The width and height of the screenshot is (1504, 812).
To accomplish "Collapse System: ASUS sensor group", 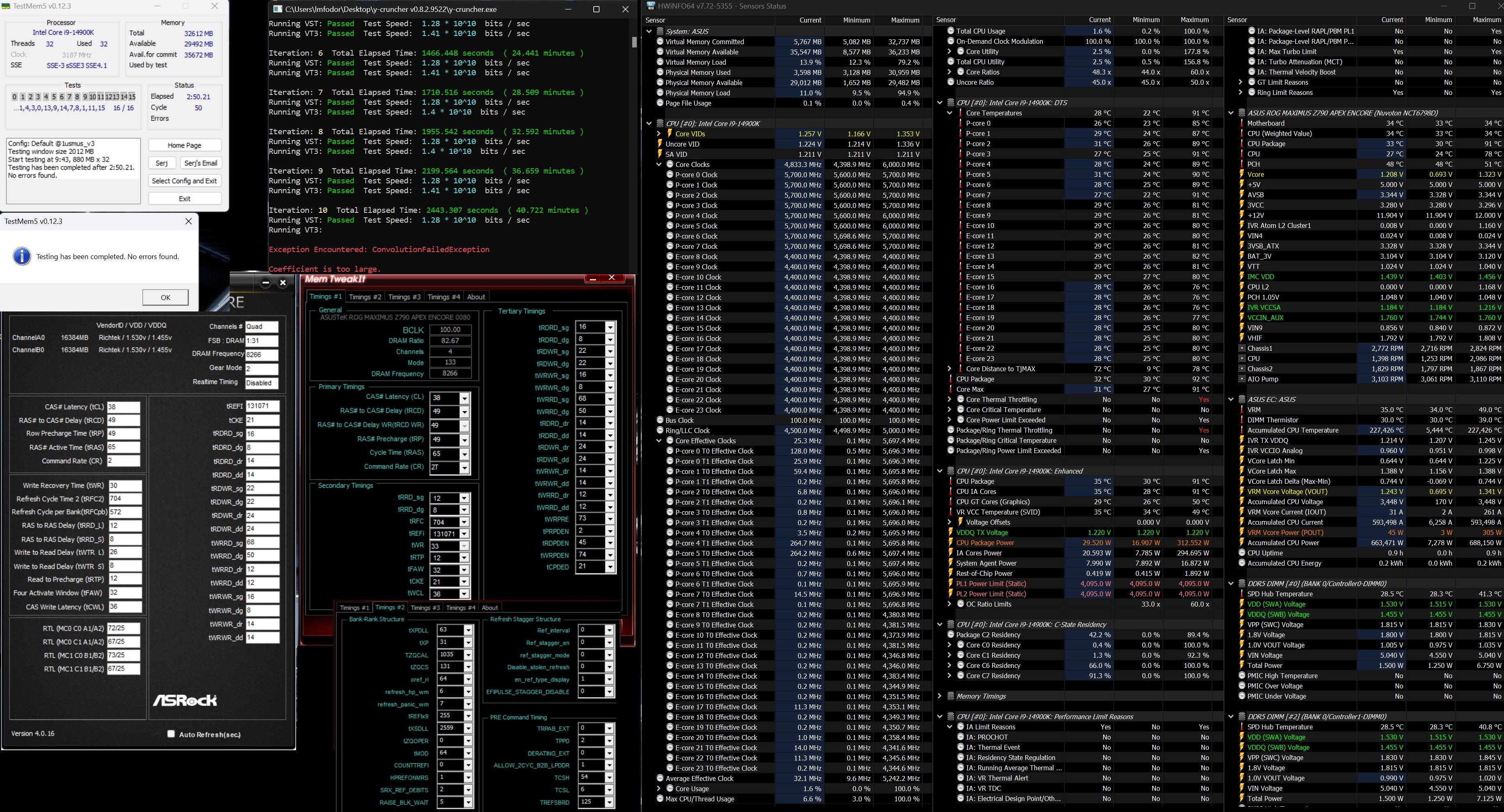I will click(x=649, y=32).
